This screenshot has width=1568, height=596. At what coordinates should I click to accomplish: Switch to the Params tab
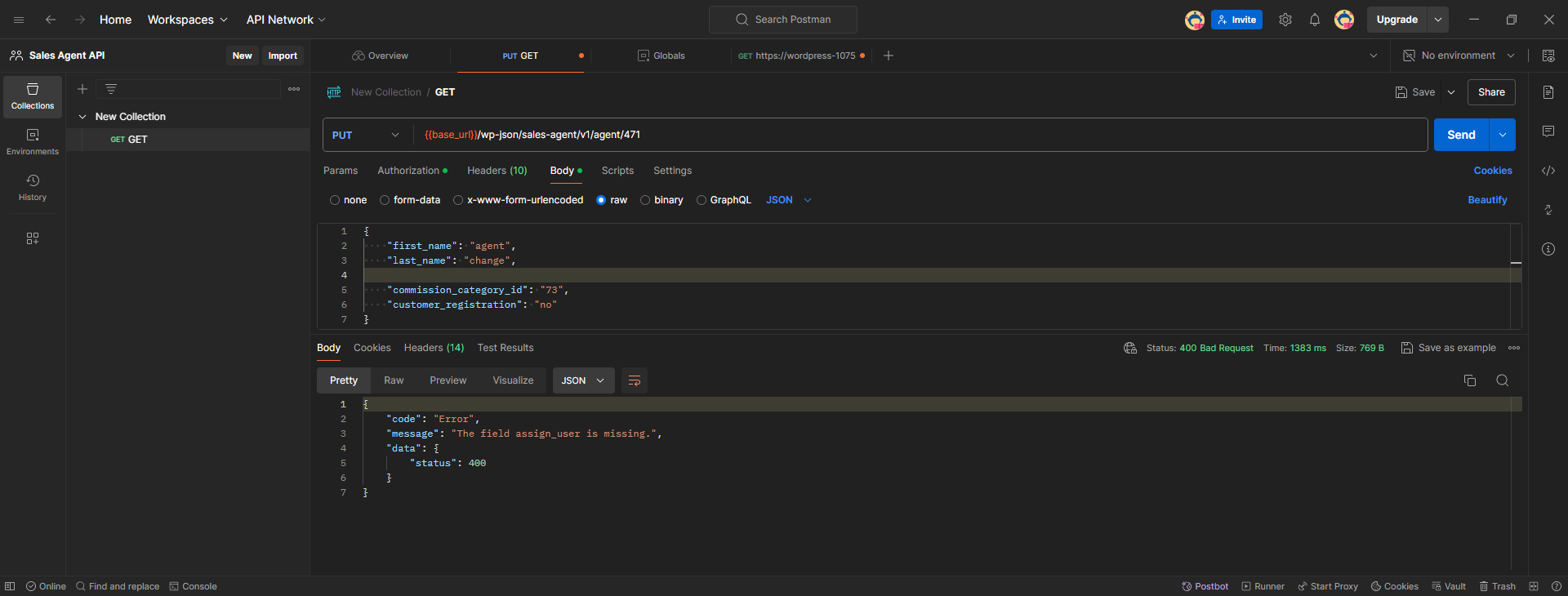point(341,171)
